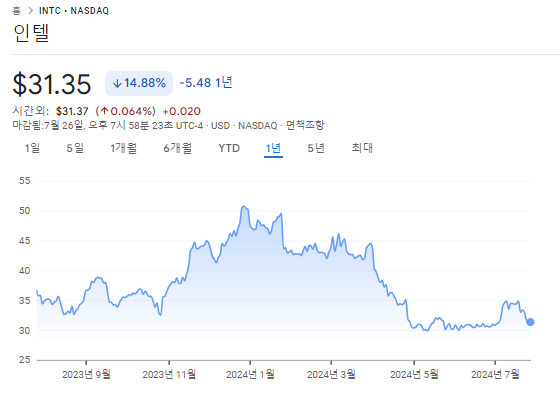Open the 홈 breadcrumb link

16,11
